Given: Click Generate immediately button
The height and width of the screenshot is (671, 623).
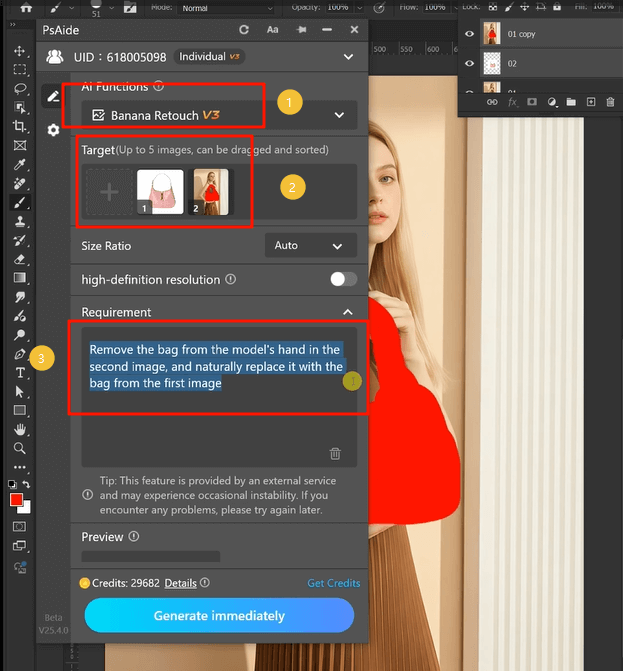Looking at the screenshot, I should (219, 616).
